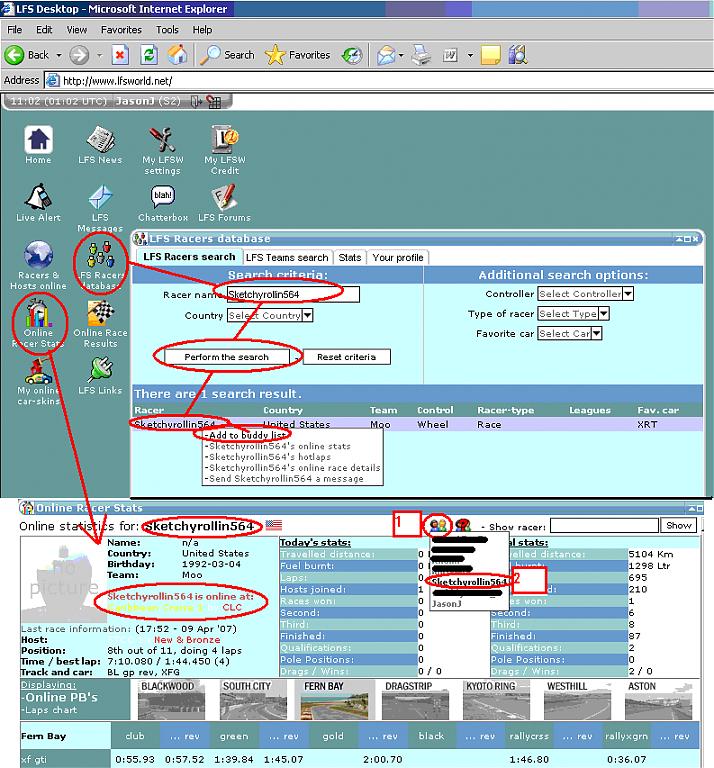Screen dimensions: 714x768
Task: Open the IE Search toolbar button
Action: click(227, 55)
